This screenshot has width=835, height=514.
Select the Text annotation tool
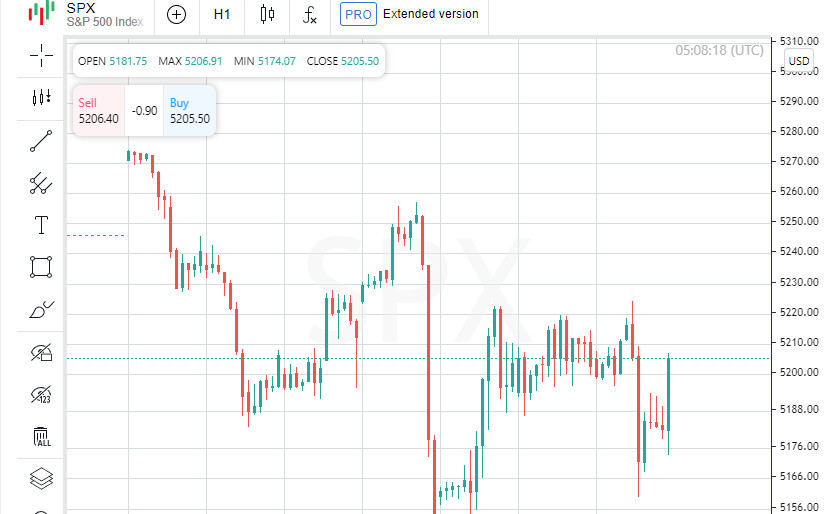[x=41, y=225]
